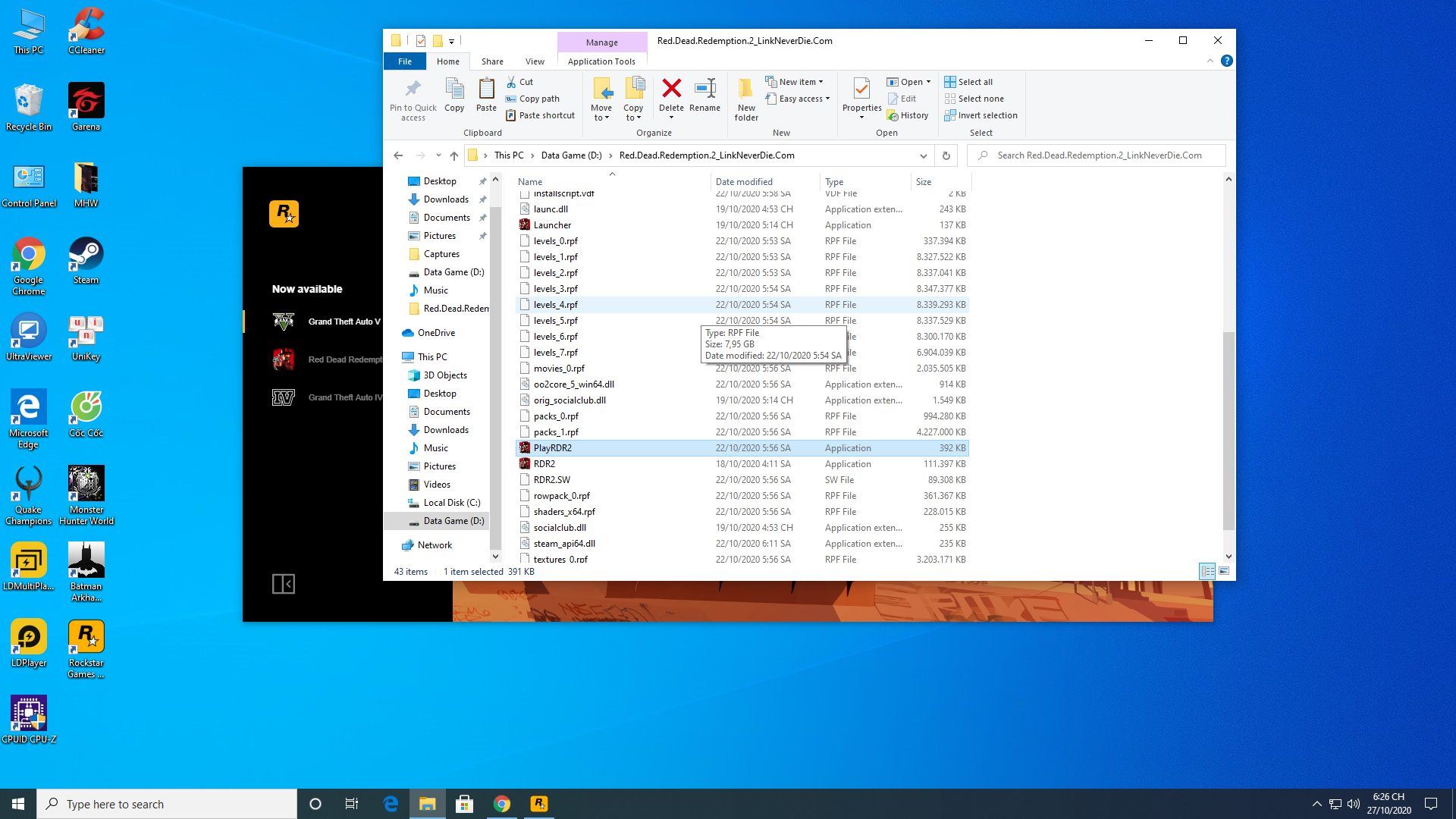Open Steam desktop shortcut
This screenshot has height=819, width=1456.
(x=86, y=261)
